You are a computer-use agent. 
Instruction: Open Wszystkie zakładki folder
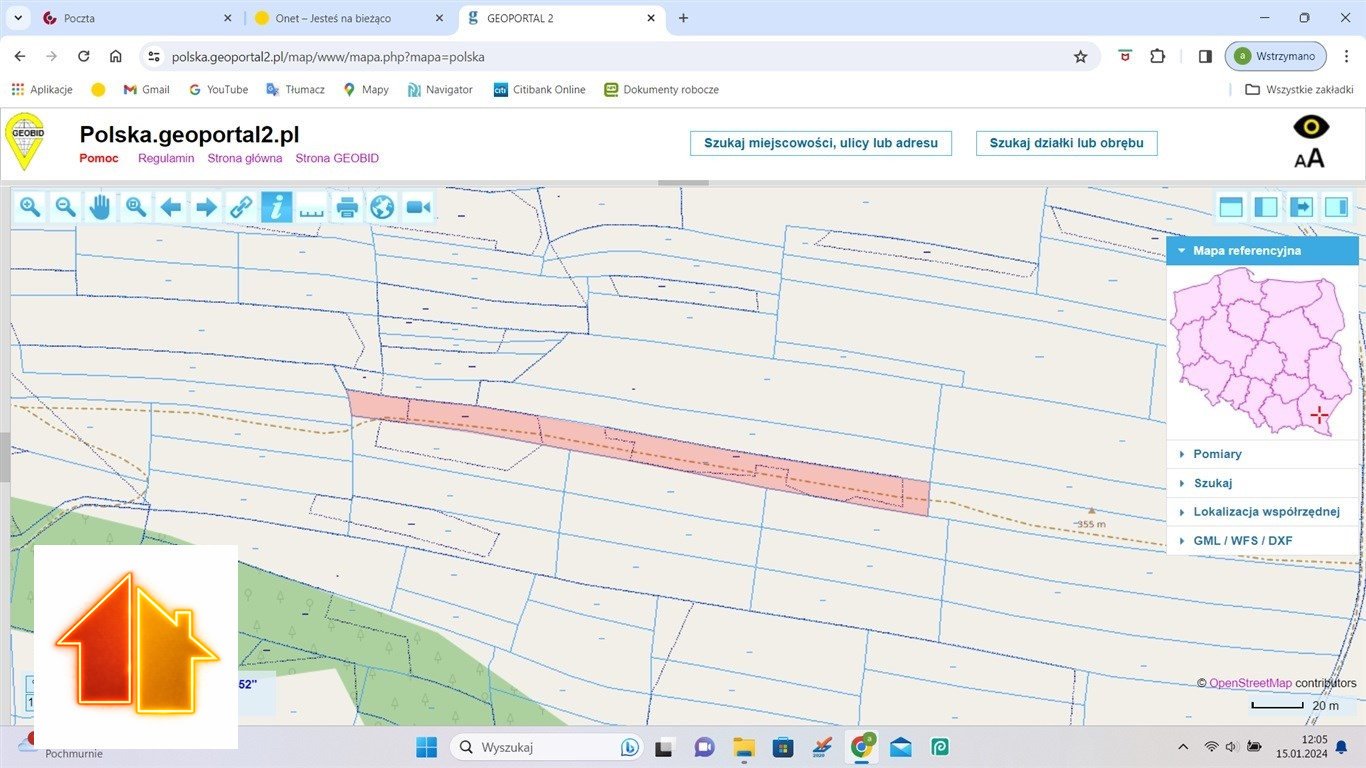point(1299,89)
